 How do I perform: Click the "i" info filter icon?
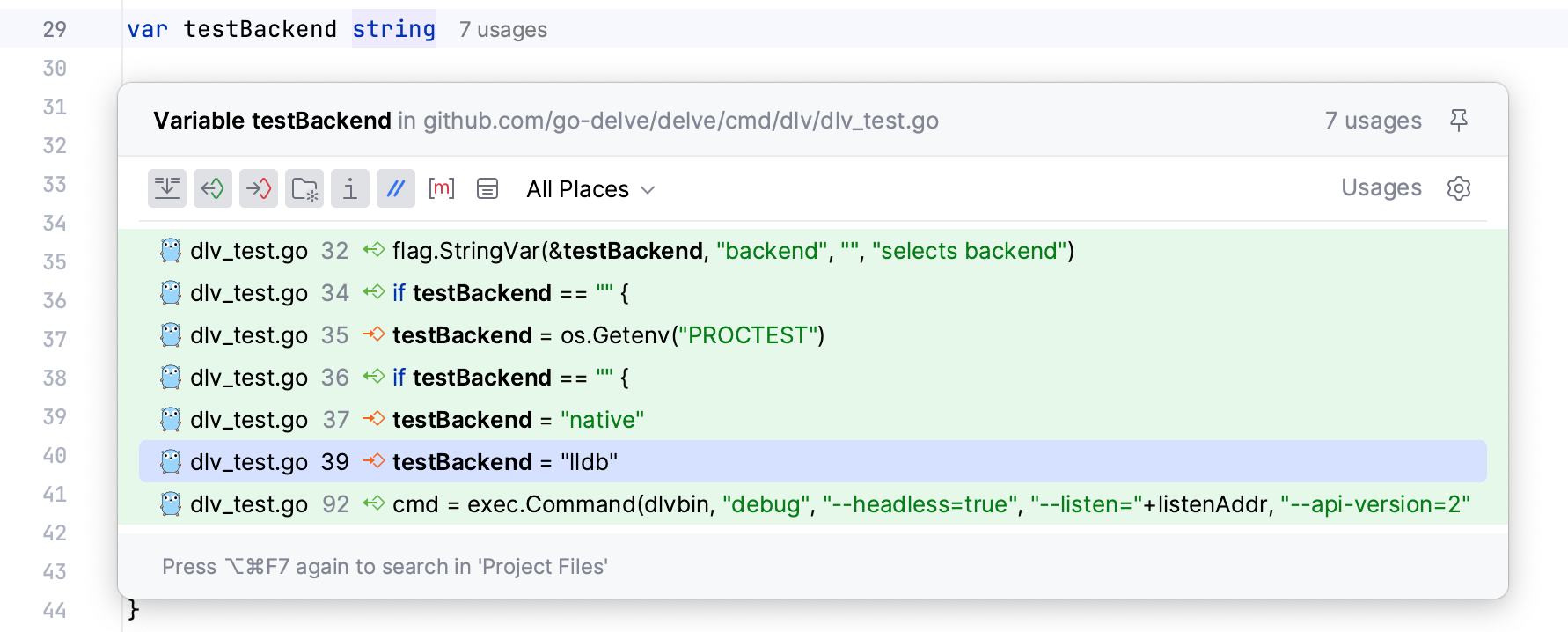coord(350,188)
